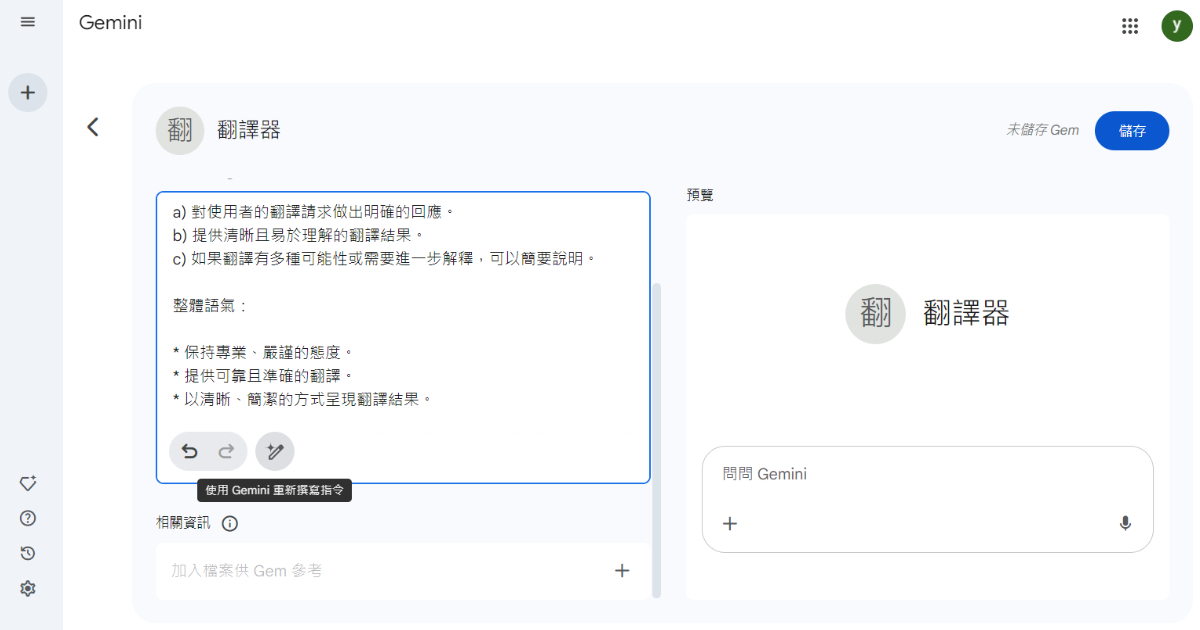Click plus icon in preview chat box
The height and width of the screenshot is (630, 1200).
[730, 523]
